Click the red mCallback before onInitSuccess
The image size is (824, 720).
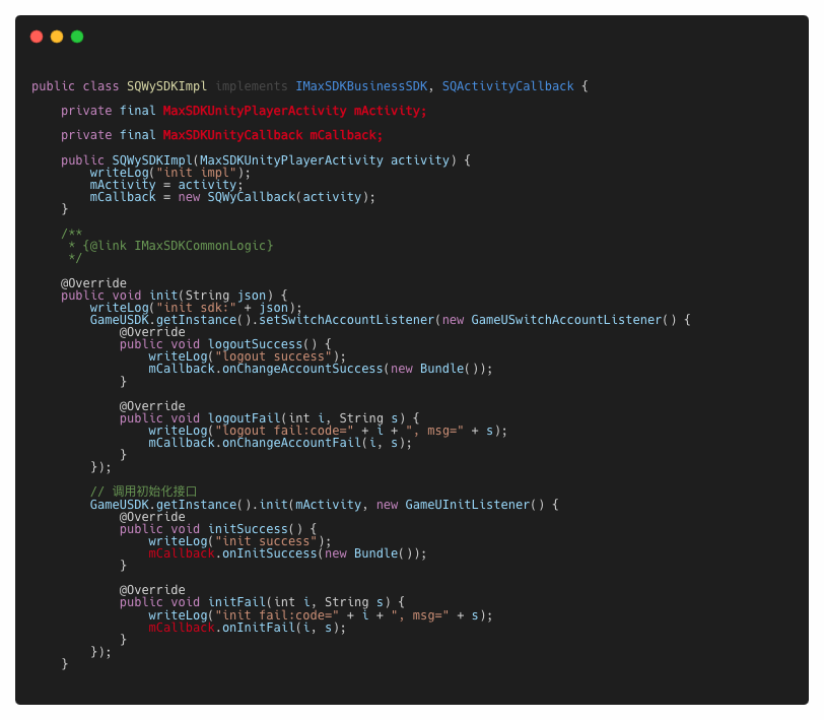(181, 553)
